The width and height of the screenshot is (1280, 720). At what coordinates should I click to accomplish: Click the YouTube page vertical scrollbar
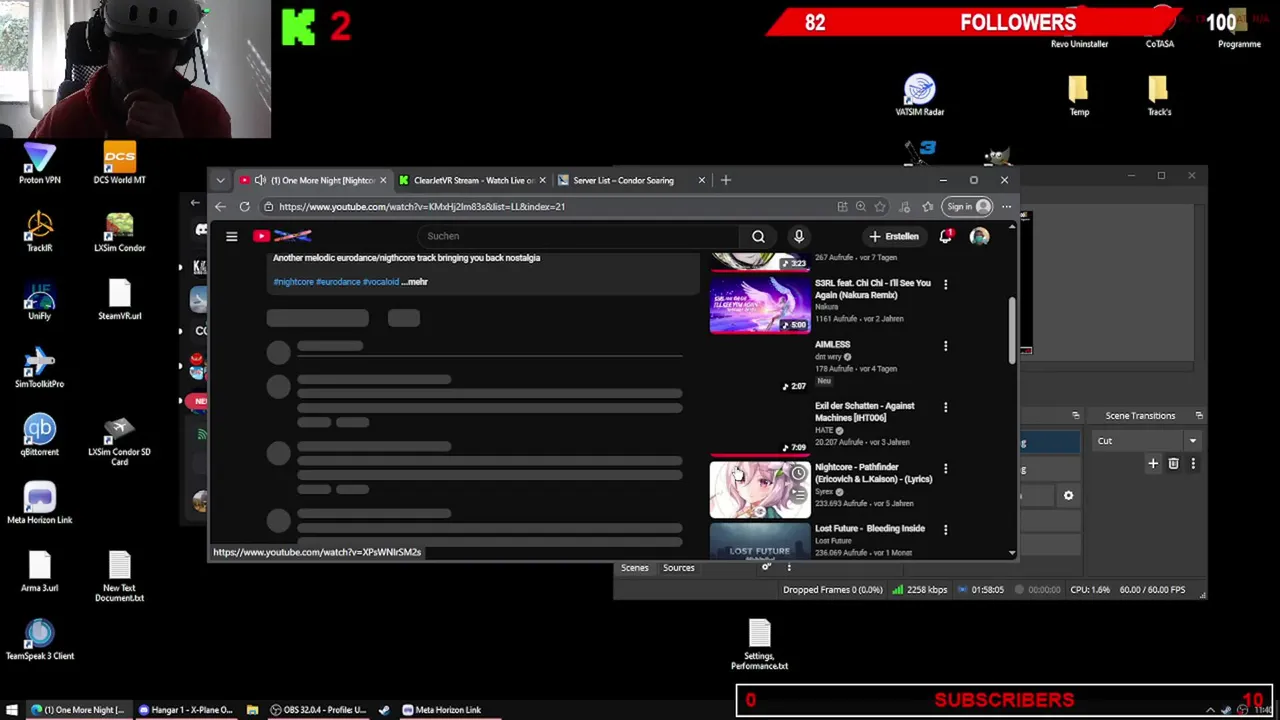pos(1012,330)
